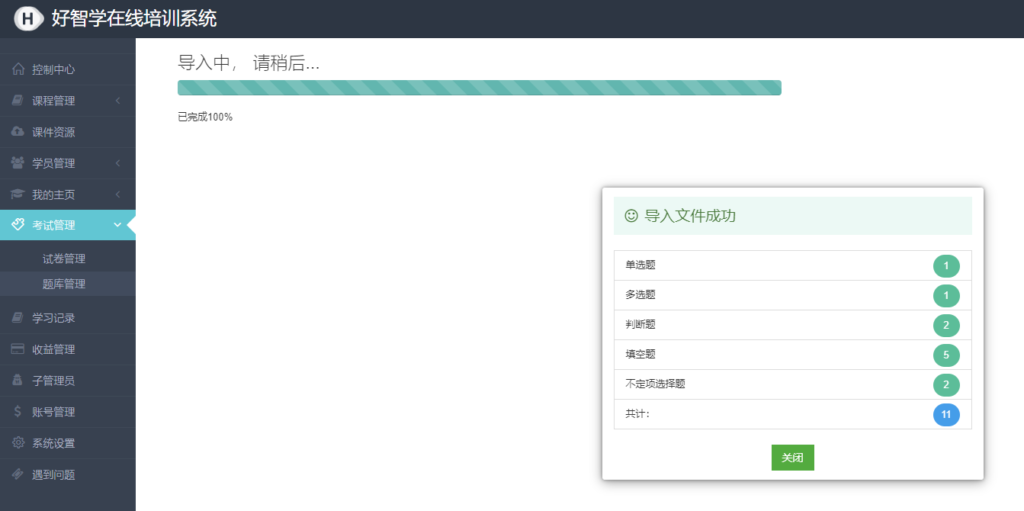Click the badge 5 in 填空题 row
The image size is (1024, 511).
(946, 355)
